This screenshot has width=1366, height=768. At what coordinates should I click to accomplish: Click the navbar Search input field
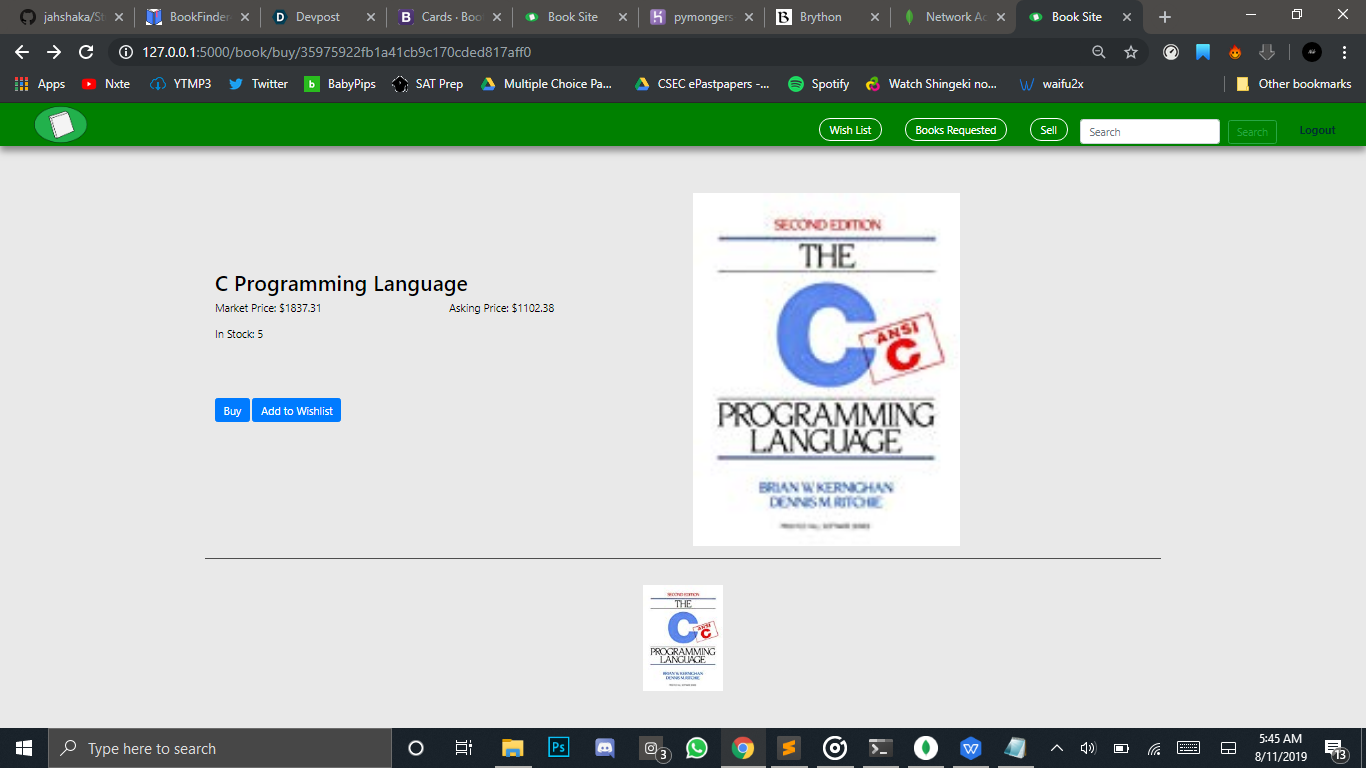click(x=1150, y=131)
